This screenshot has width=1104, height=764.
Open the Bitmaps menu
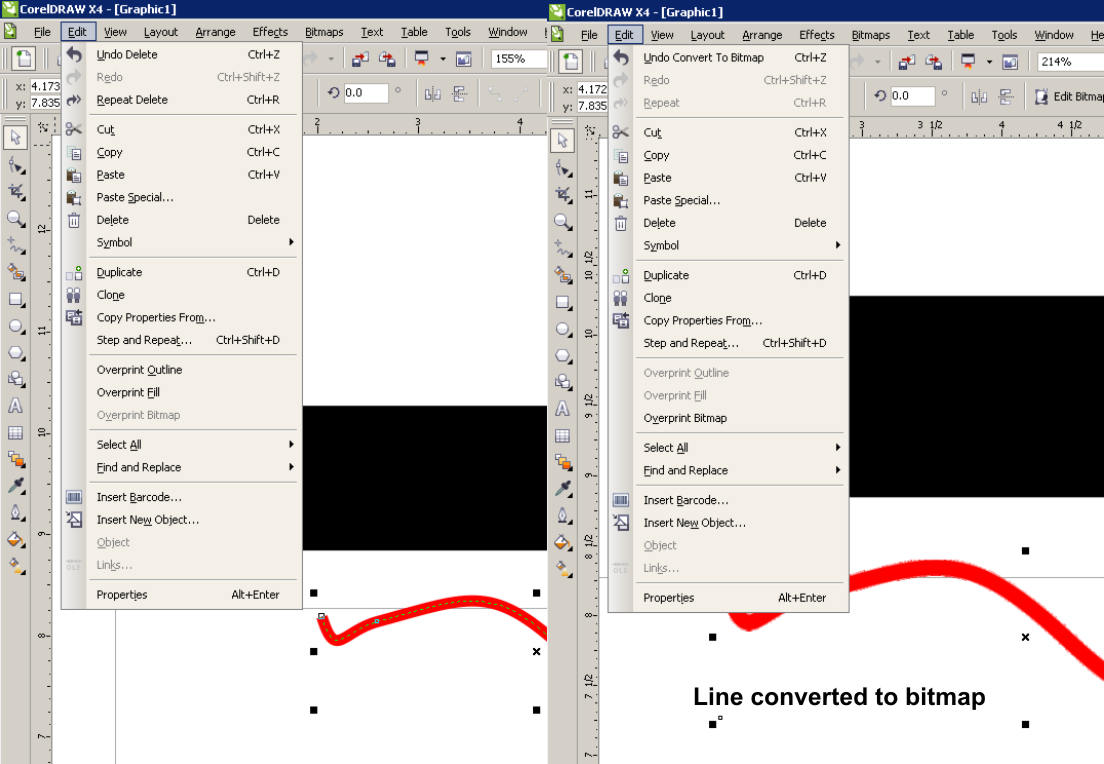click(x=324, y=31)
